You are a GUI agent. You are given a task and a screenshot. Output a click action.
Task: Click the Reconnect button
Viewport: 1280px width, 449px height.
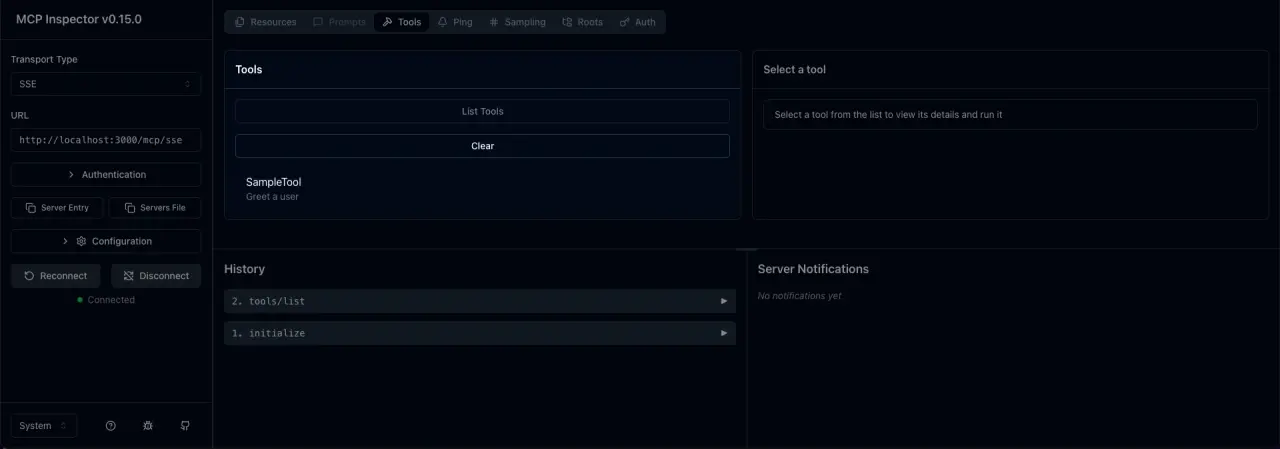56,276
